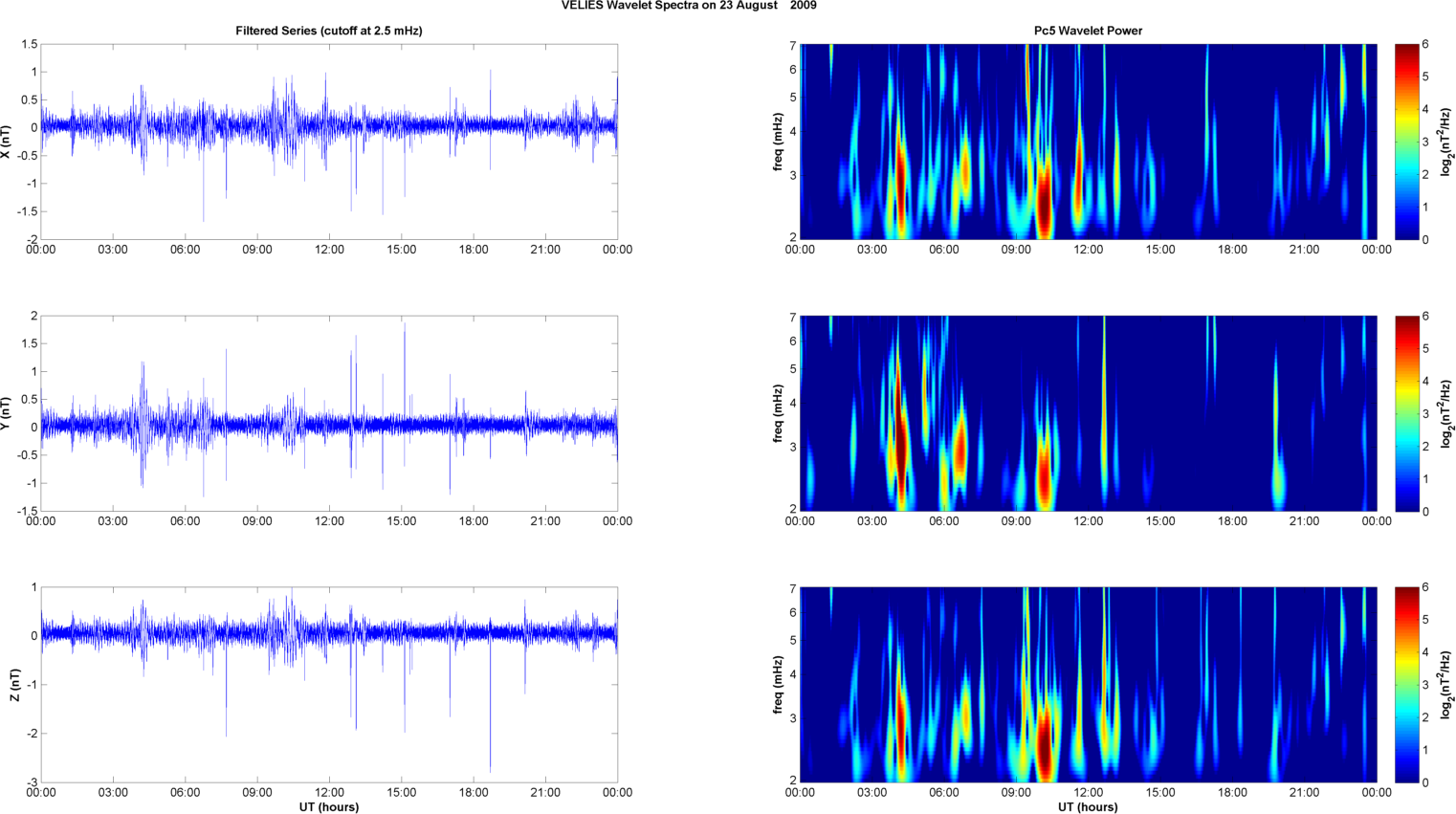Click inside the Z component filtered series plot
The image size is (1456, 814).
[x=329, y=685]
